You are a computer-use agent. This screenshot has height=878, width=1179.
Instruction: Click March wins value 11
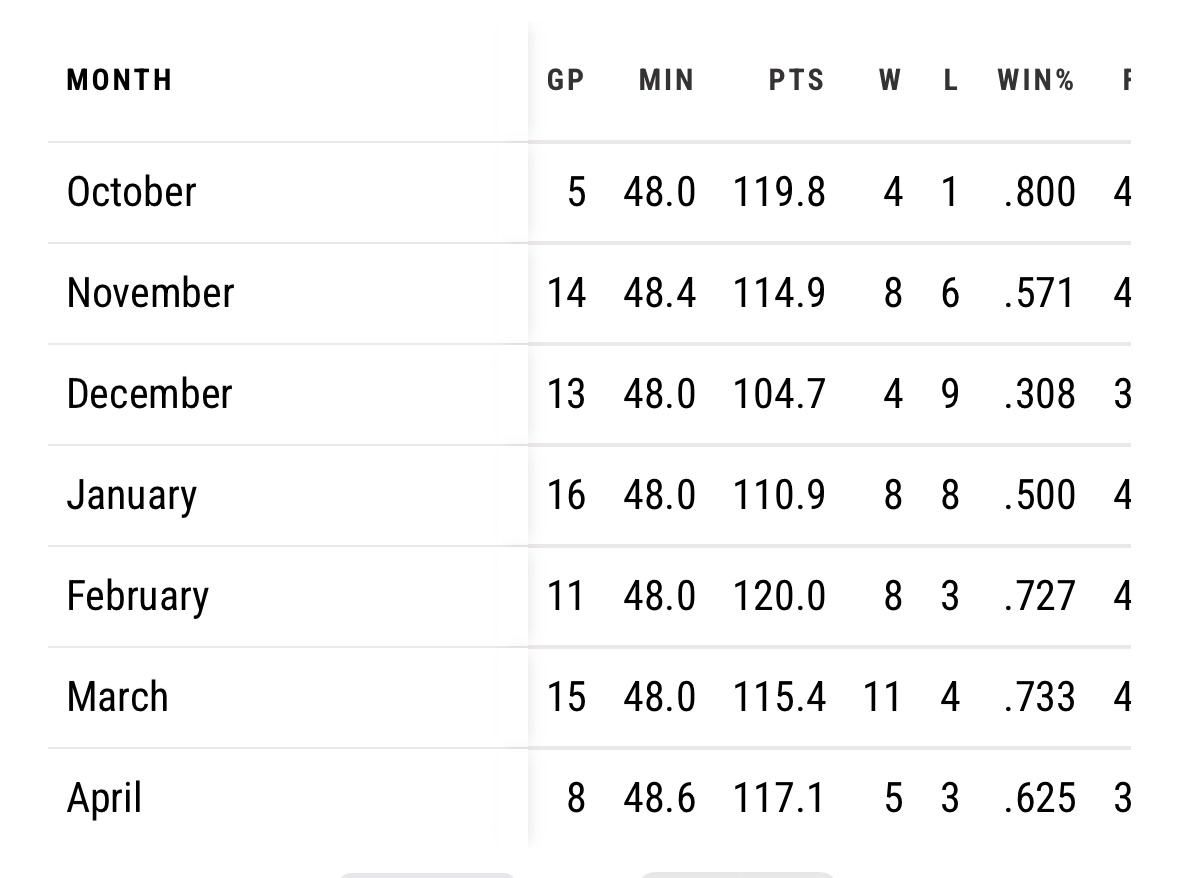click(882, 697)
